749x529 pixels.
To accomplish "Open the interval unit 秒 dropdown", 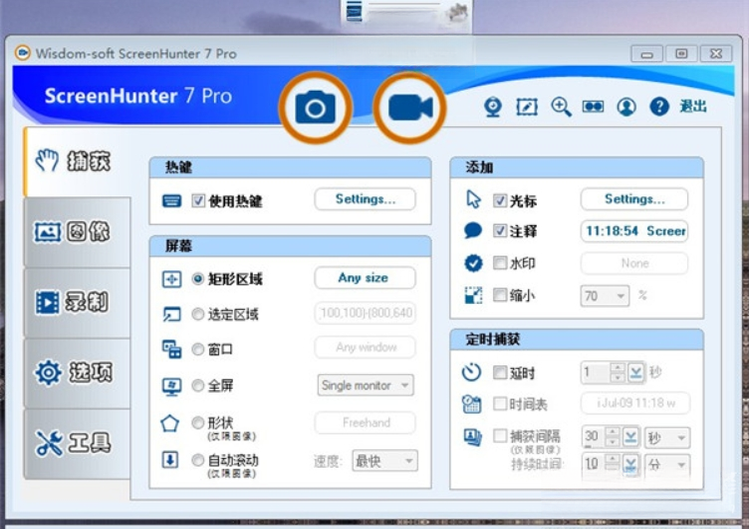I will click(x=667, y=438).
